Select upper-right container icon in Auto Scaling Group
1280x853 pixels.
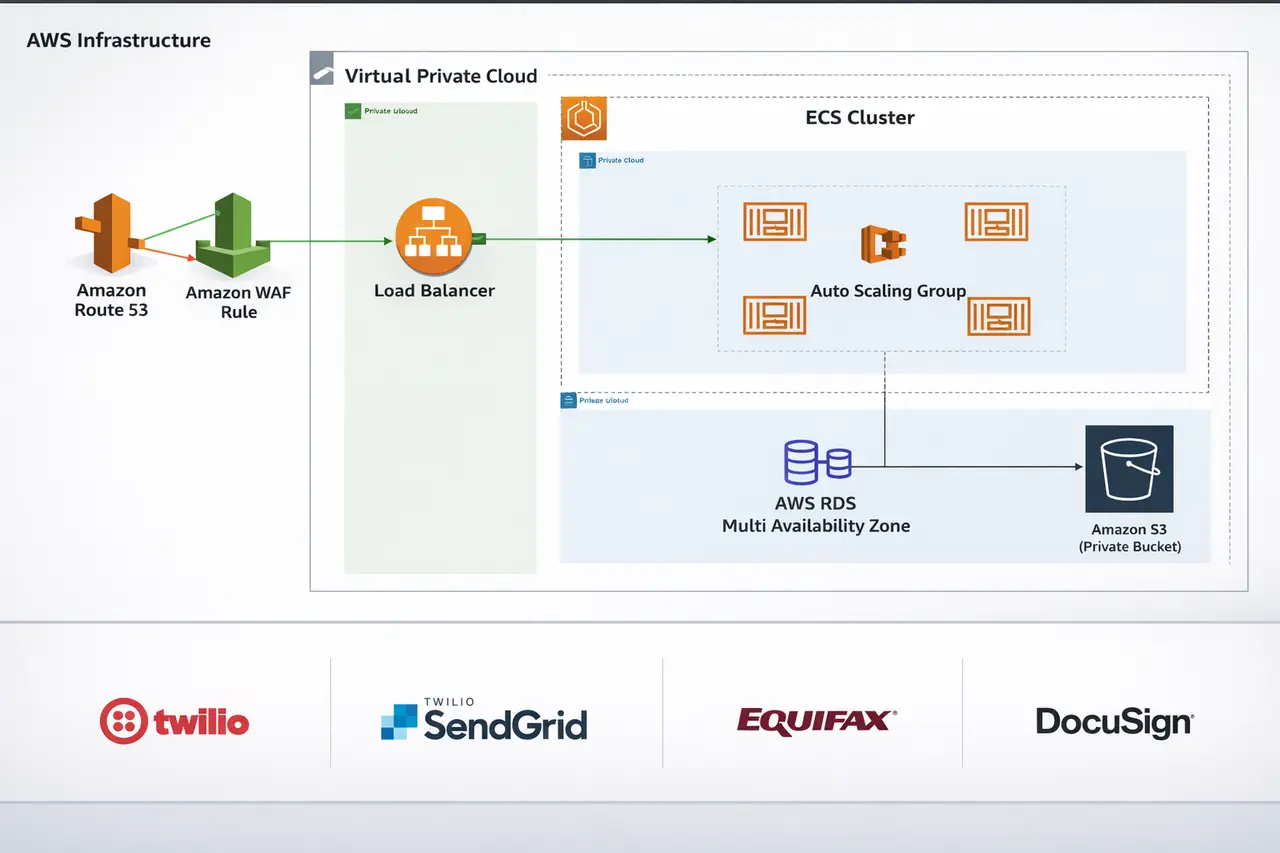[996, 221]
